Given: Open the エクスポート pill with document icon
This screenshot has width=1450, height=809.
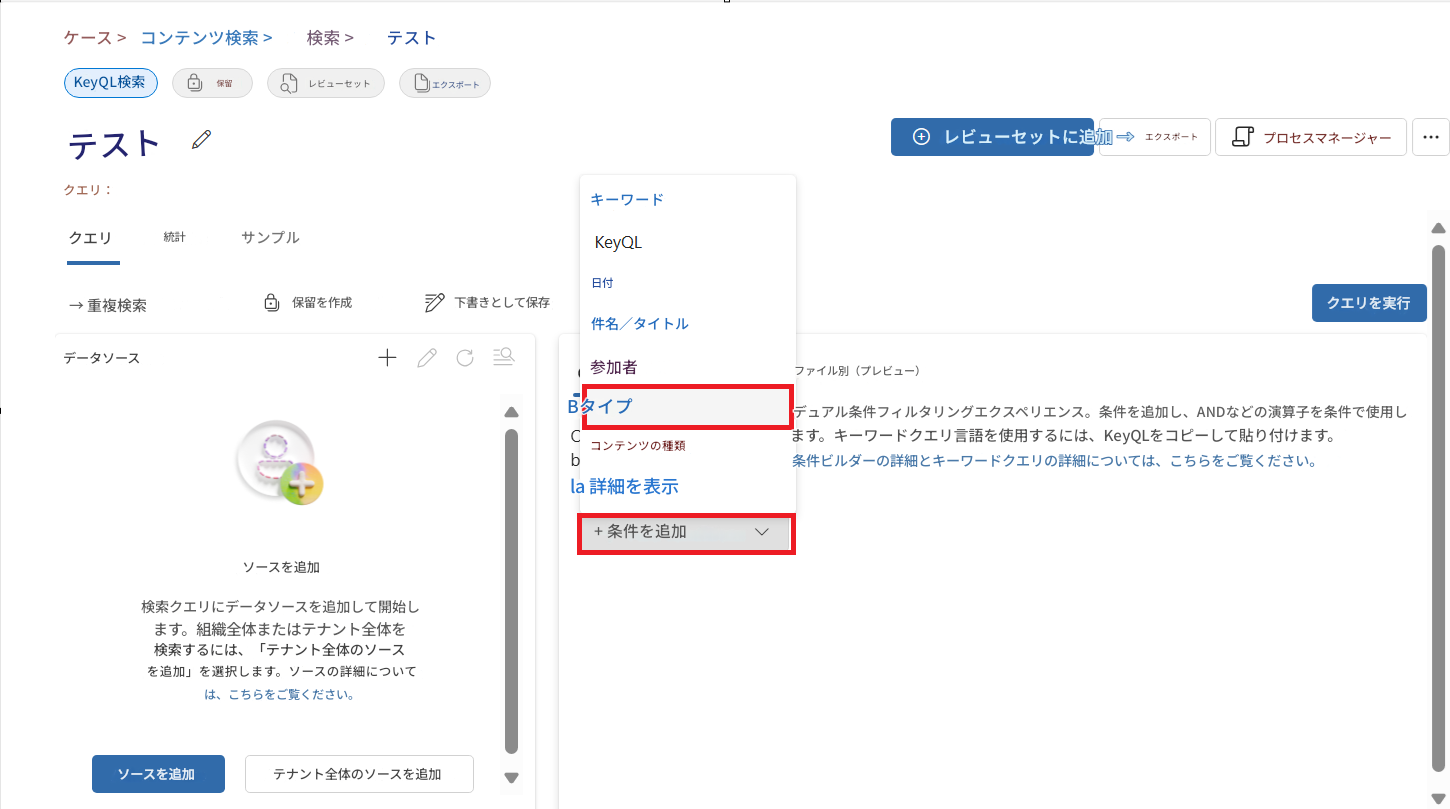Looking at the screenshot, I should (445, 83).
